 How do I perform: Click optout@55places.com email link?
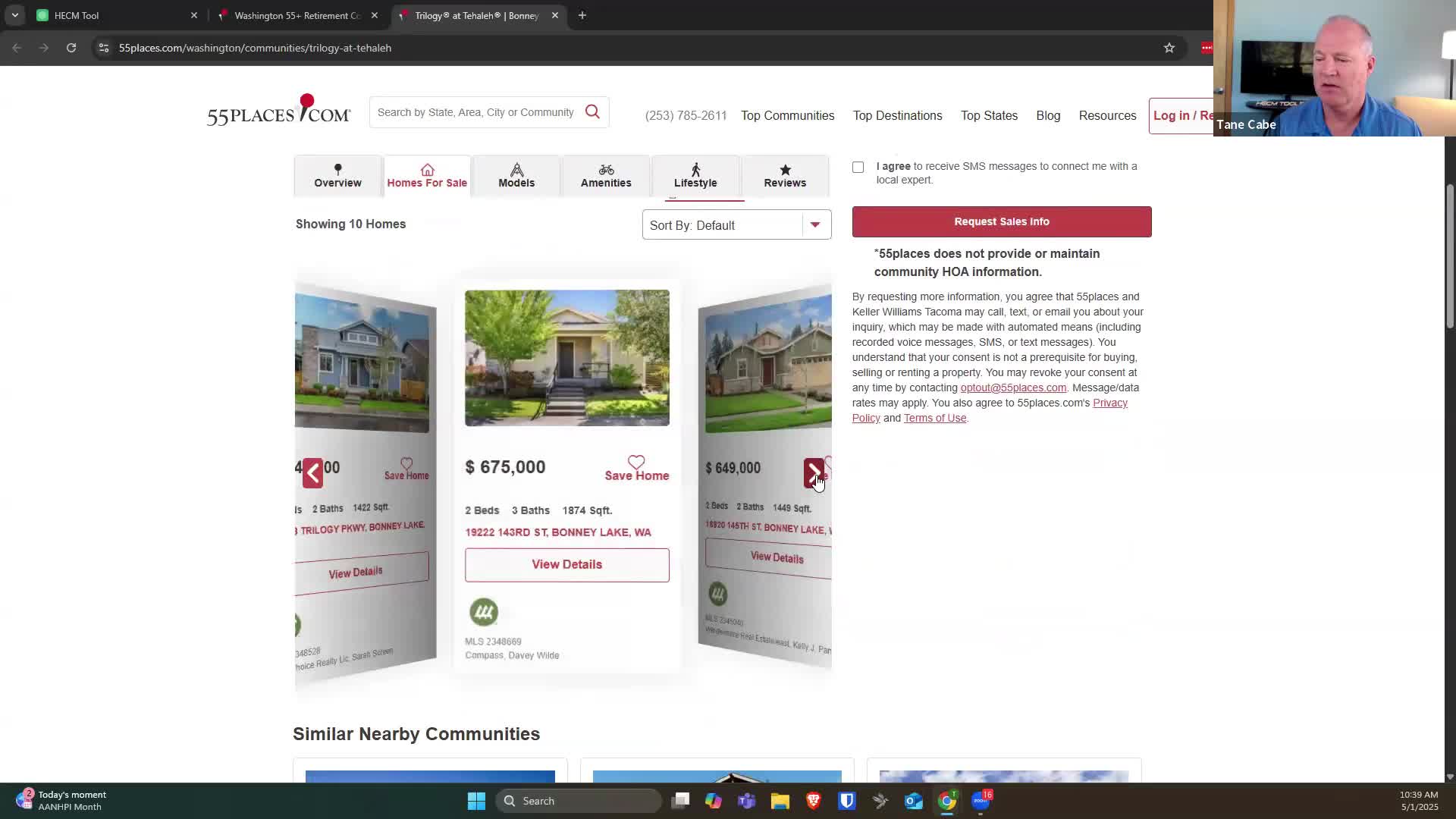[x=1013, y=388]
